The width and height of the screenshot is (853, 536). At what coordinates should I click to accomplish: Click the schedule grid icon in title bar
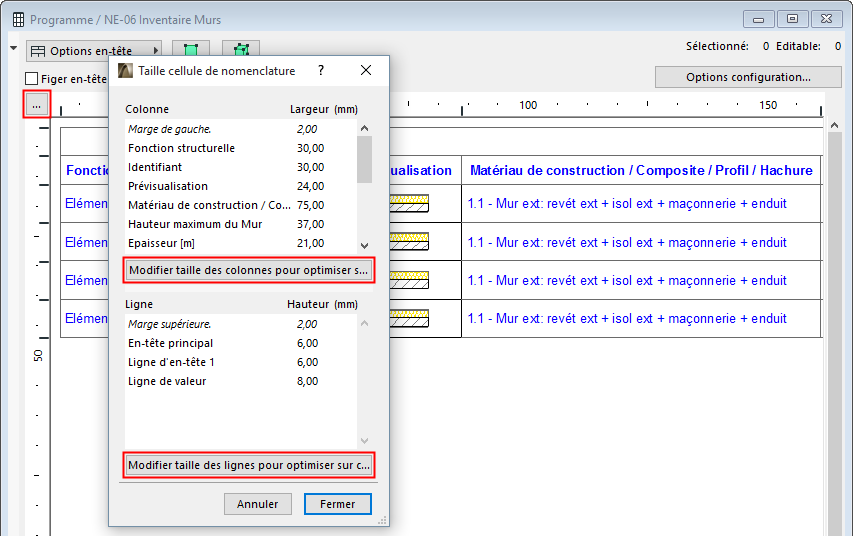click(x=18, y=20)
